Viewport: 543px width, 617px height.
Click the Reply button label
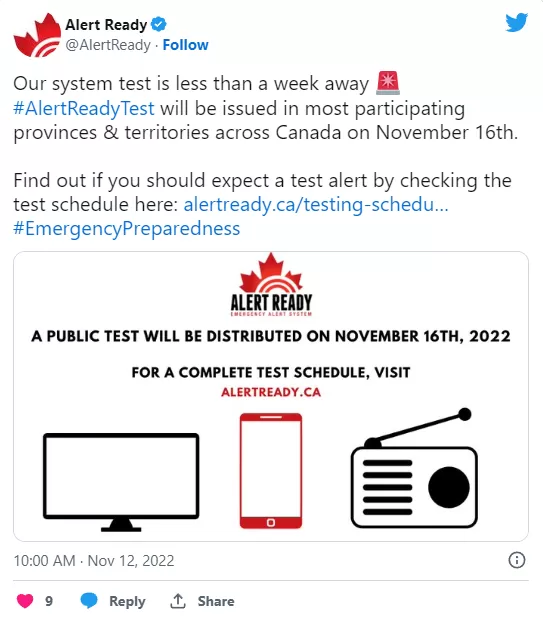(127, 601)
